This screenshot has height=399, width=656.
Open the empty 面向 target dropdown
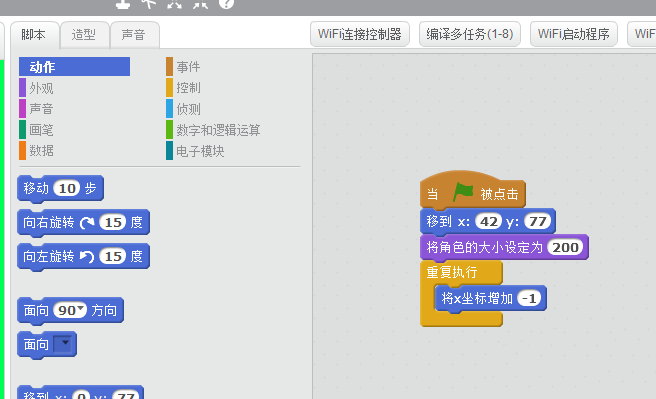[64, 344]
